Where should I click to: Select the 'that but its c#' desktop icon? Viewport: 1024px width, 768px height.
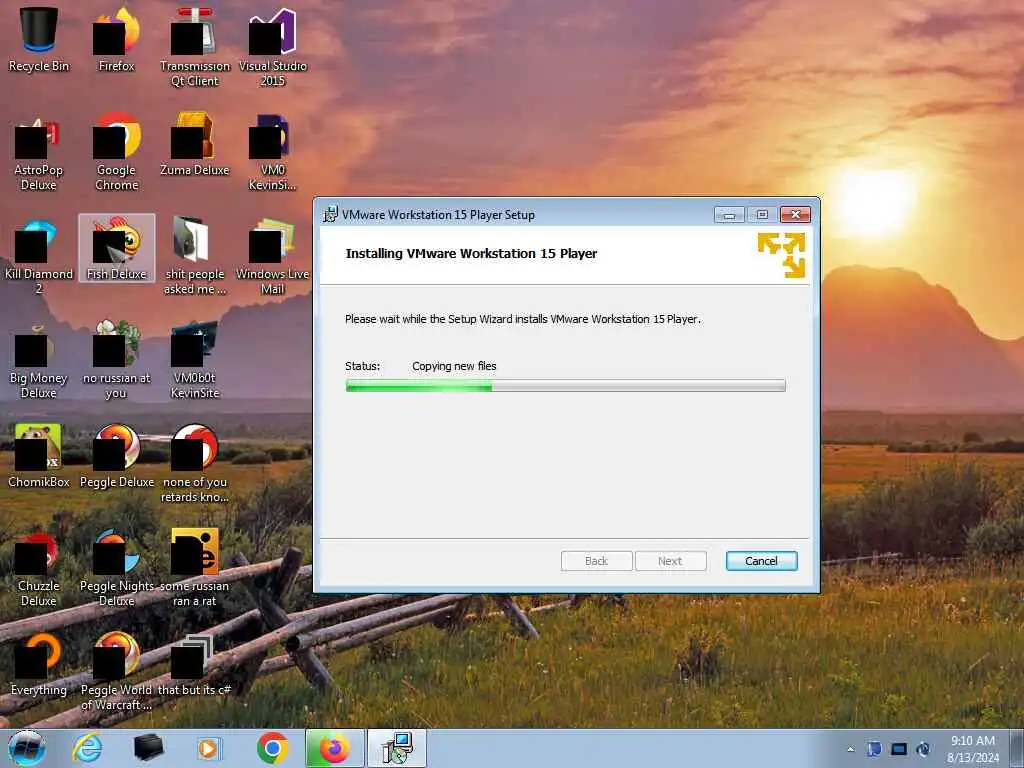click(x=195, y=664)
